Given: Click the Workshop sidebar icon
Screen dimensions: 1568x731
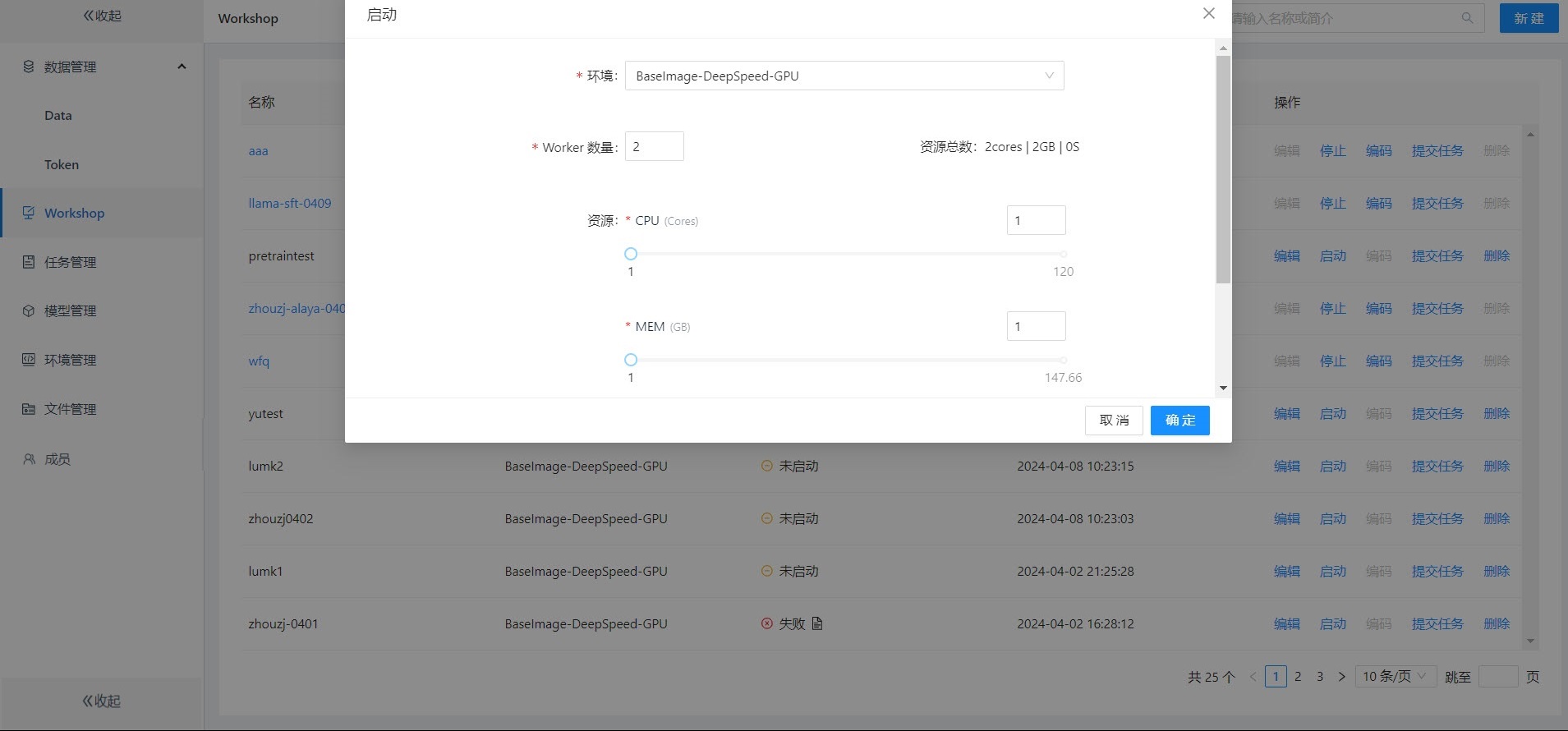Looking at the screenshot, I should pos(29,213).
